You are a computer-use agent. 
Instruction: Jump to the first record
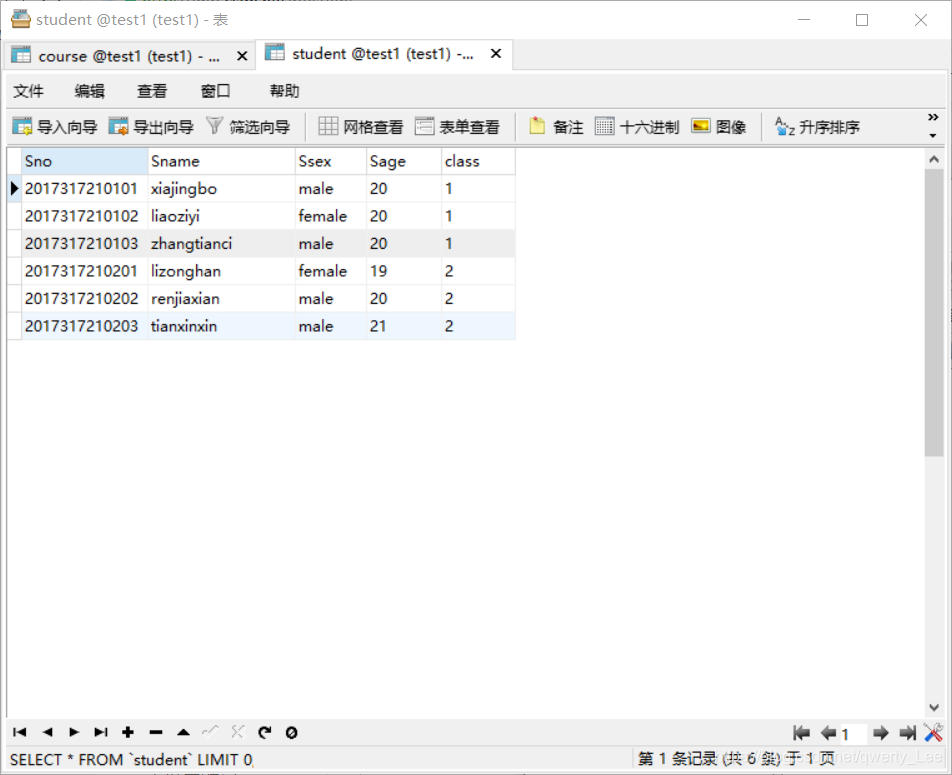click(18, 732)
